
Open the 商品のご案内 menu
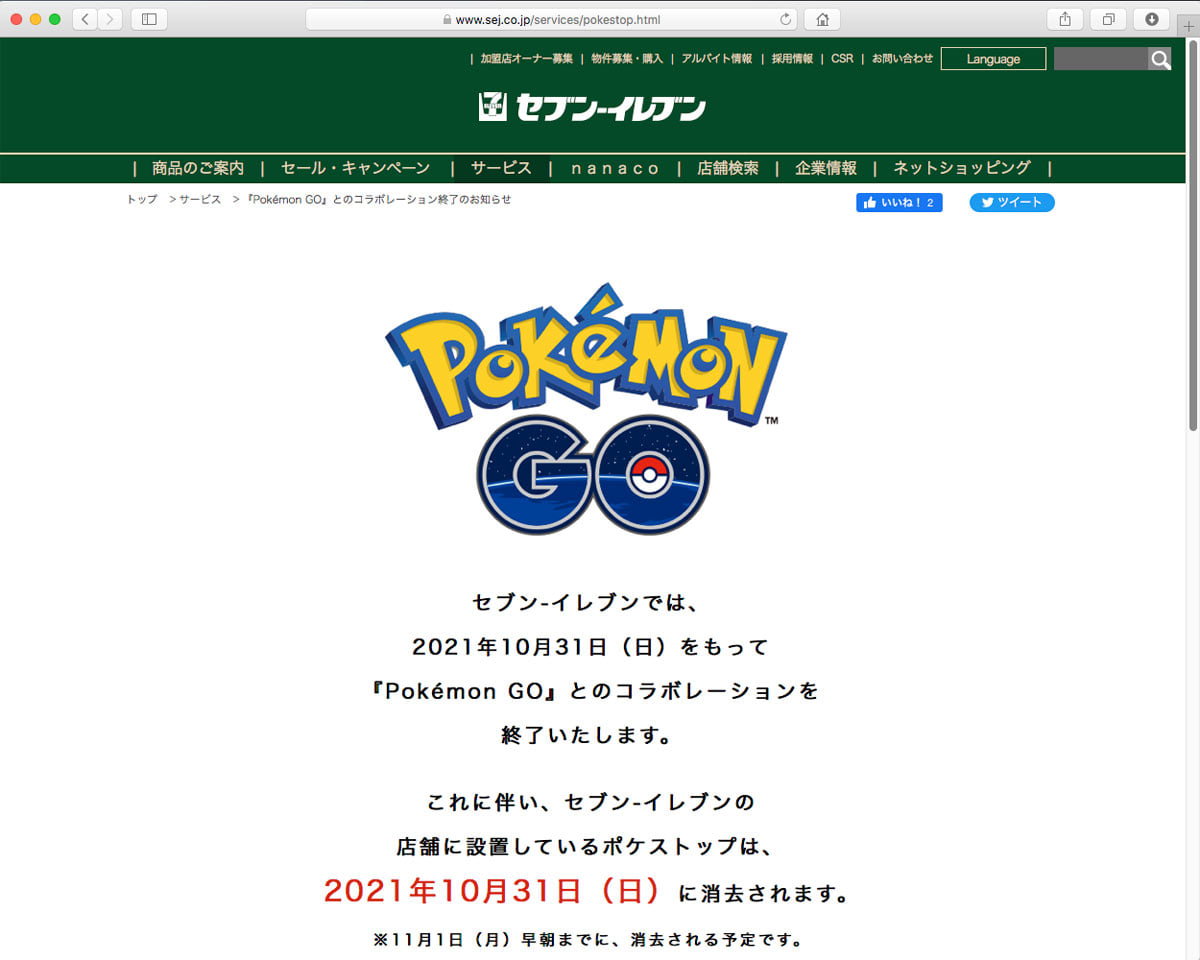pyautogui.click(x=198, y=168)
